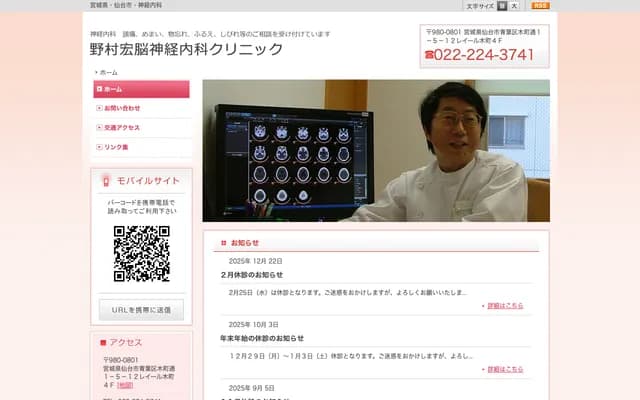
Task: Click the date 2025年 10月 3日
Action: [x=253, y=324]
